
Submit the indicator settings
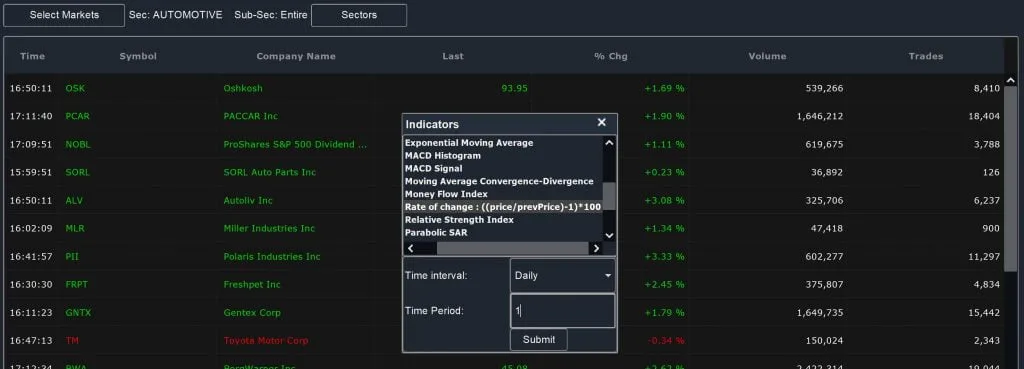pos(539,340)
